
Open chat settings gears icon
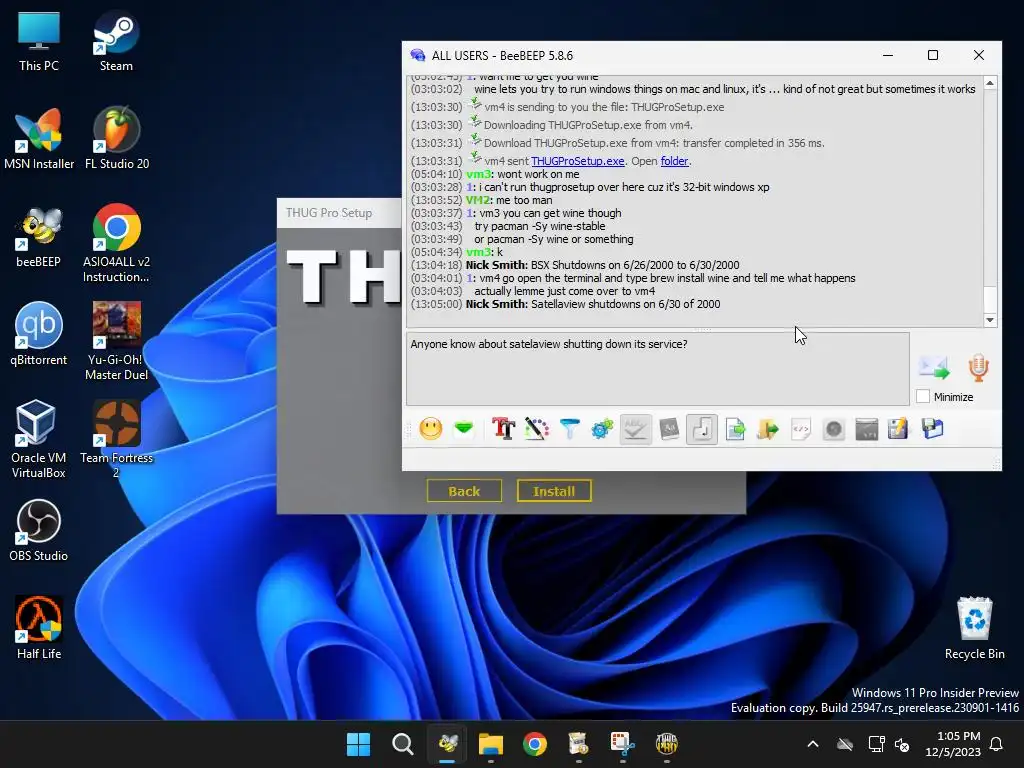pos(602,429)
